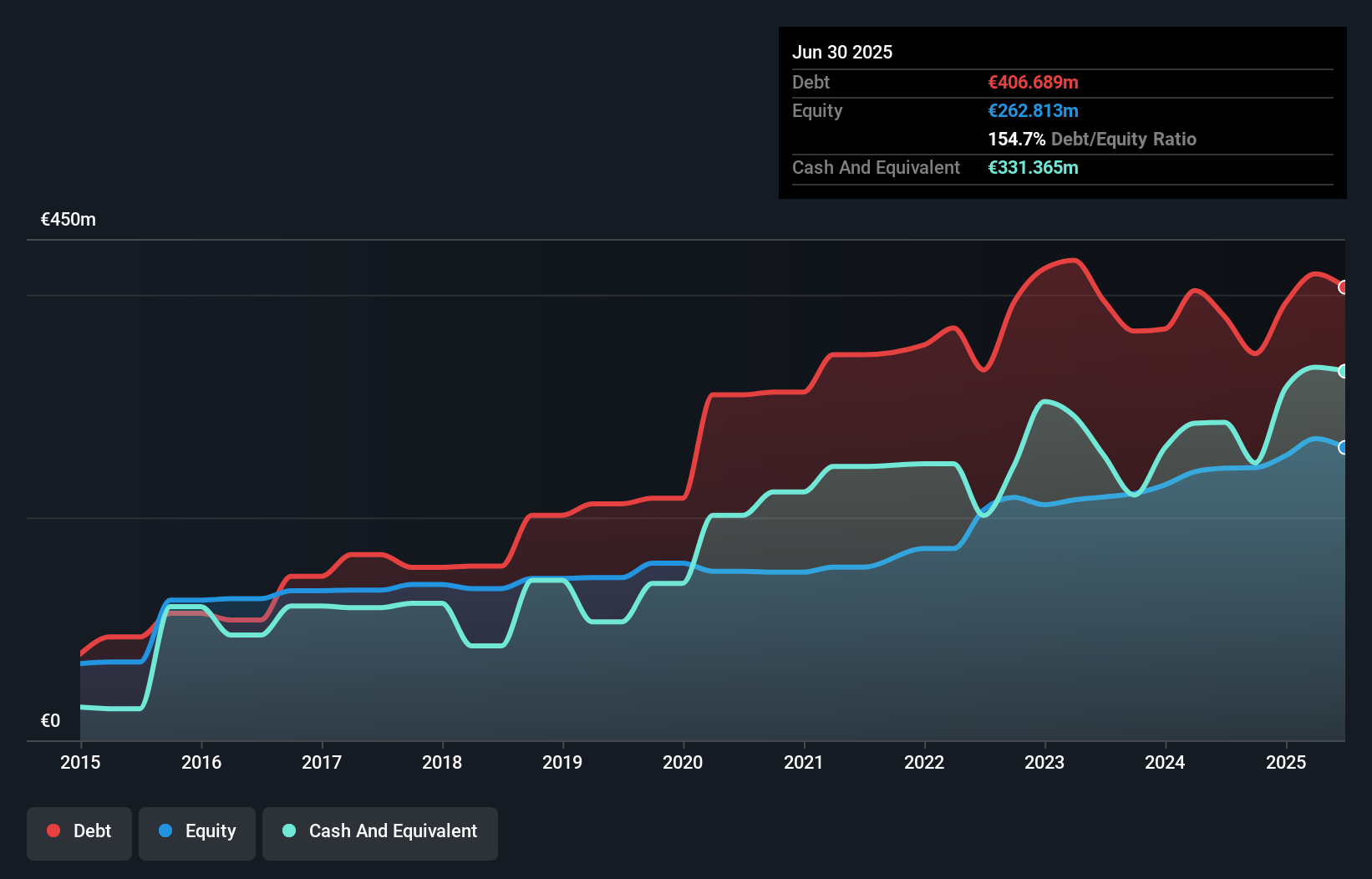Select the 2021 x-axis label
Image resolution: width=1372 pixels, height=879 pixels.
pos(804,762)
